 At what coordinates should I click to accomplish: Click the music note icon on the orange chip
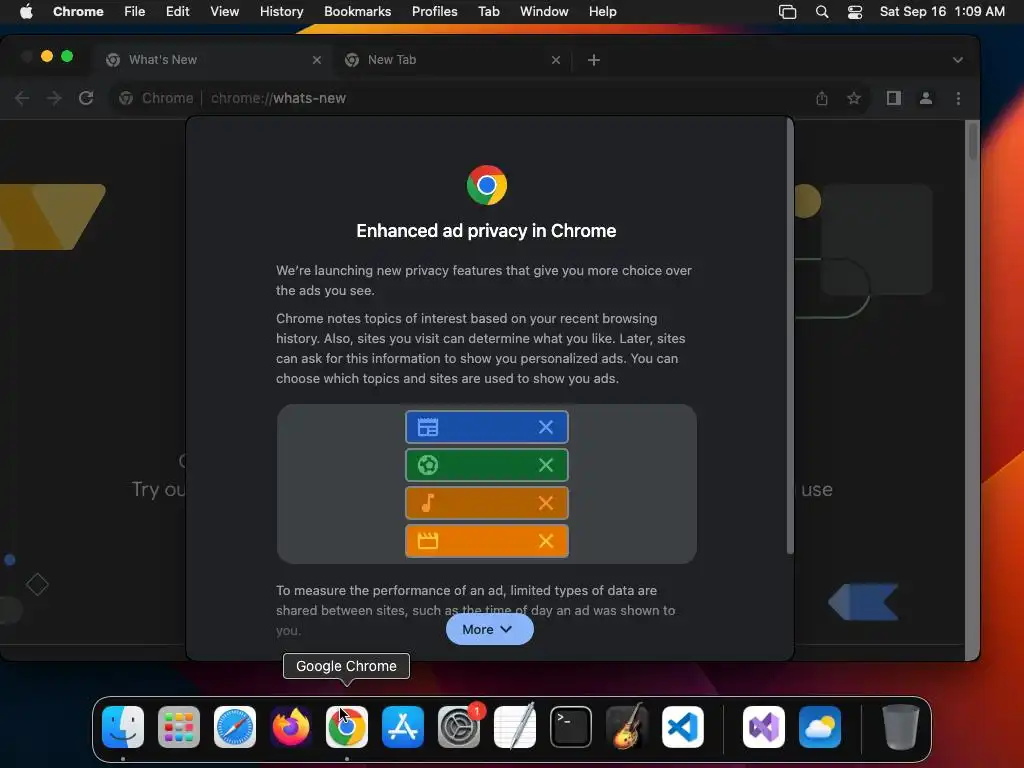tap(428, 503)
